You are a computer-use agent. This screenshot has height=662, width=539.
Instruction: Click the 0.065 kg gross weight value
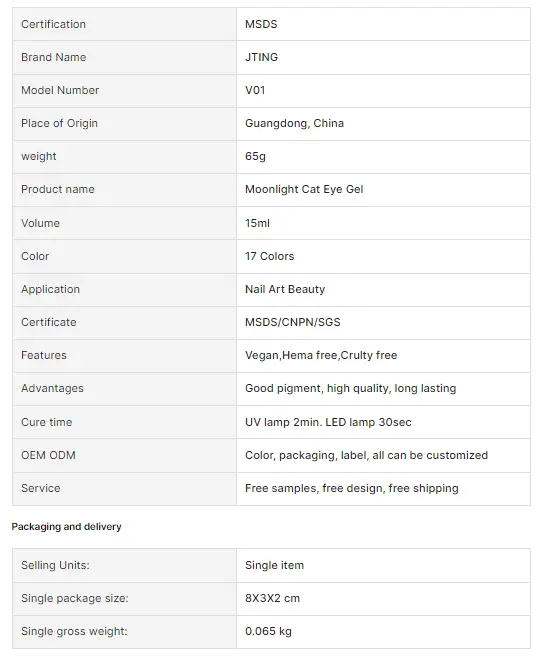click(268, 631)
